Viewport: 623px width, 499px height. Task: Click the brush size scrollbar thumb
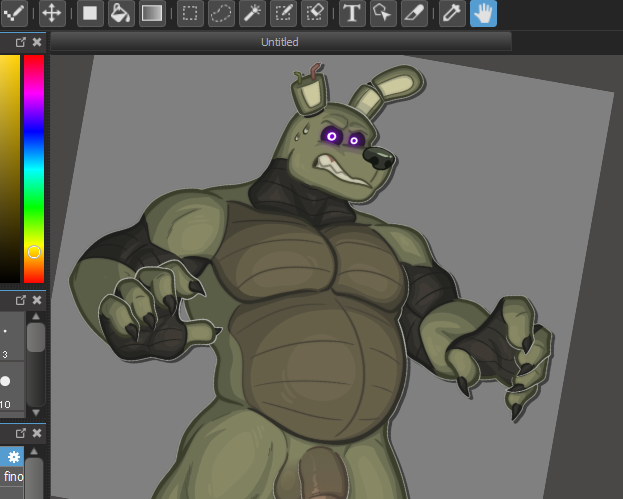tap(36, 338)
